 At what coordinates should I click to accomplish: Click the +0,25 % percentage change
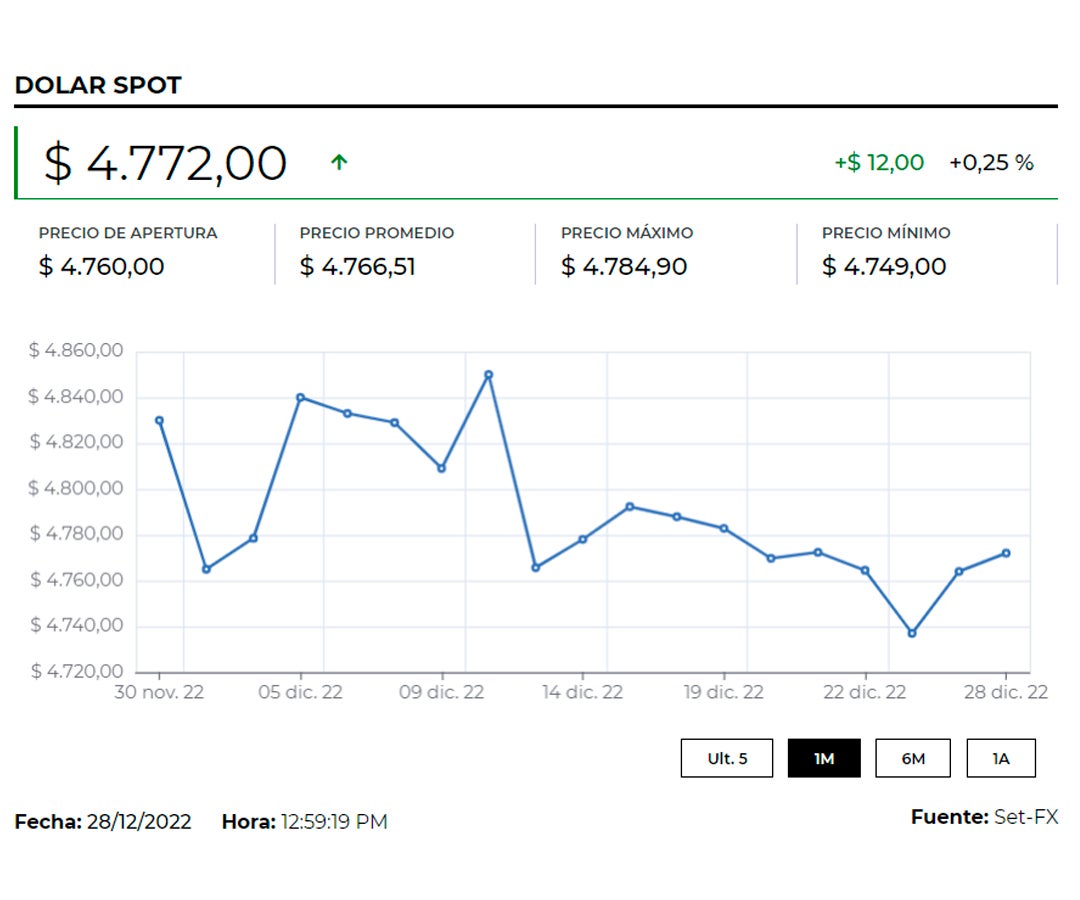point(991,163)
